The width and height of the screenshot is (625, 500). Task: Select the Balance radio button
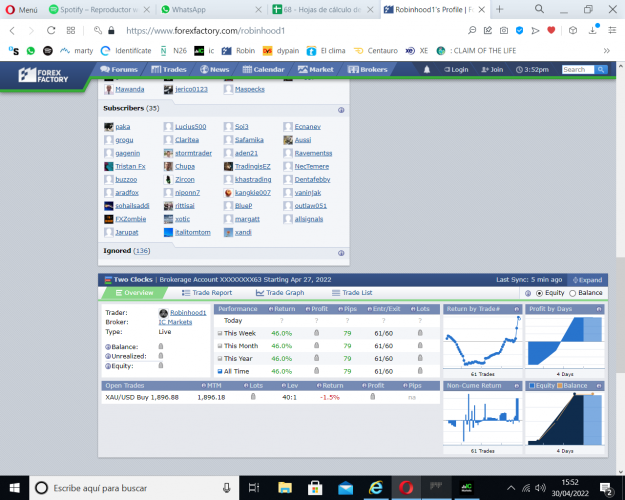(573, 293)
